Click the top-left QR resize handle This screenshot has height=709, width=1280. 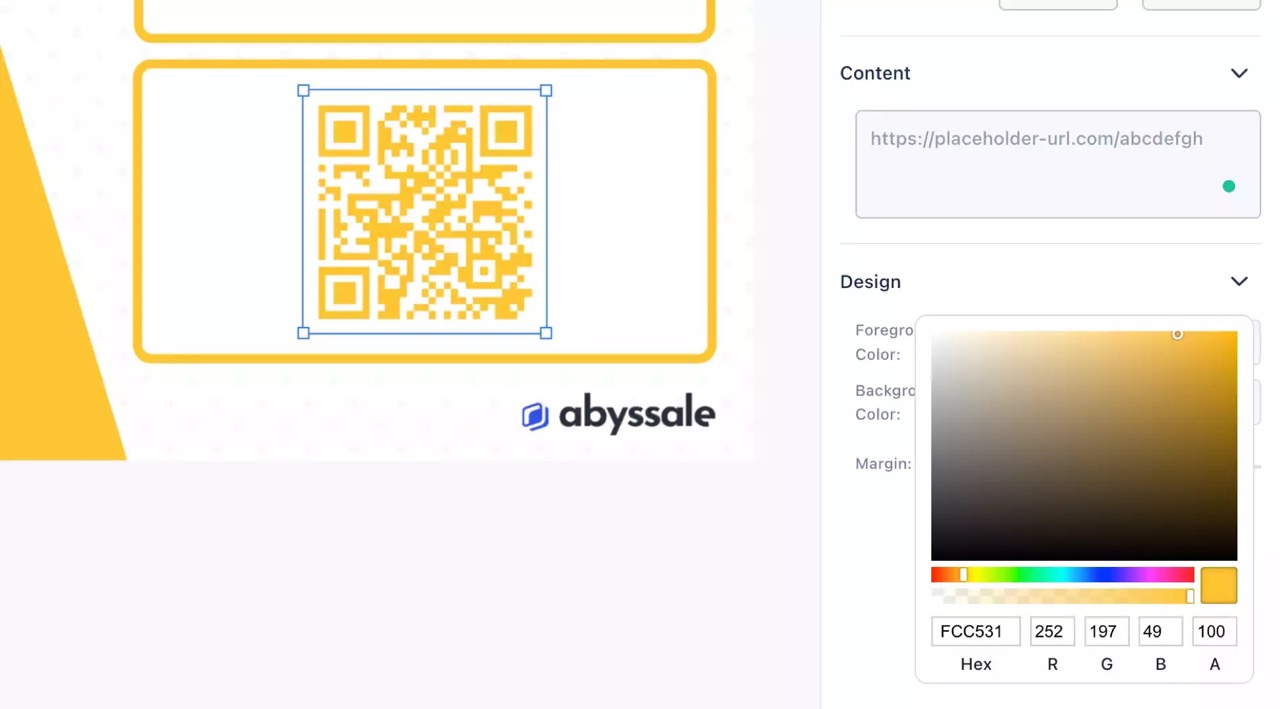304,90
